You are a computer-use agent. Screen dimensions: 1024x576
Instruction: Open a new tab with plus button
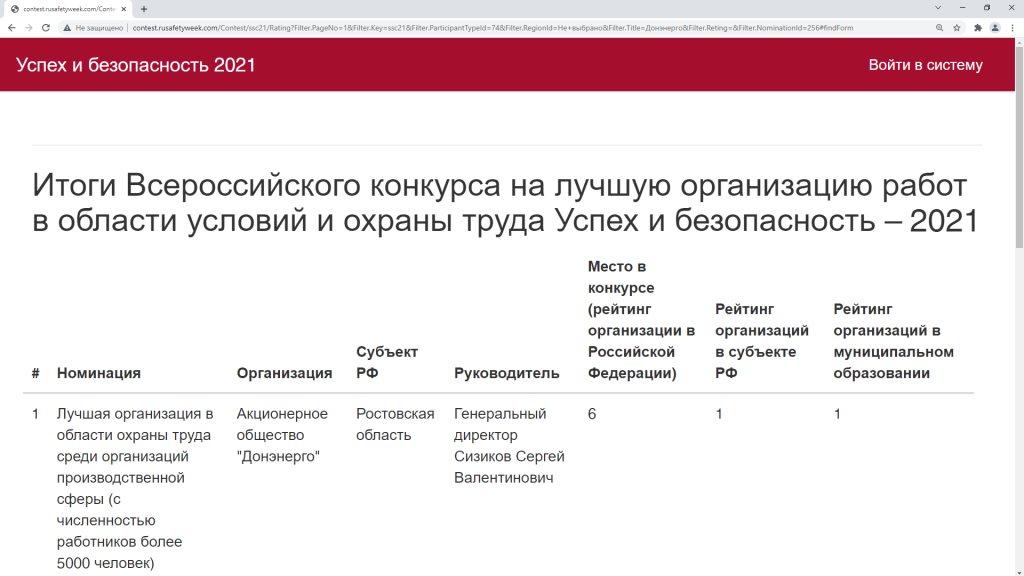coord(144,9)
